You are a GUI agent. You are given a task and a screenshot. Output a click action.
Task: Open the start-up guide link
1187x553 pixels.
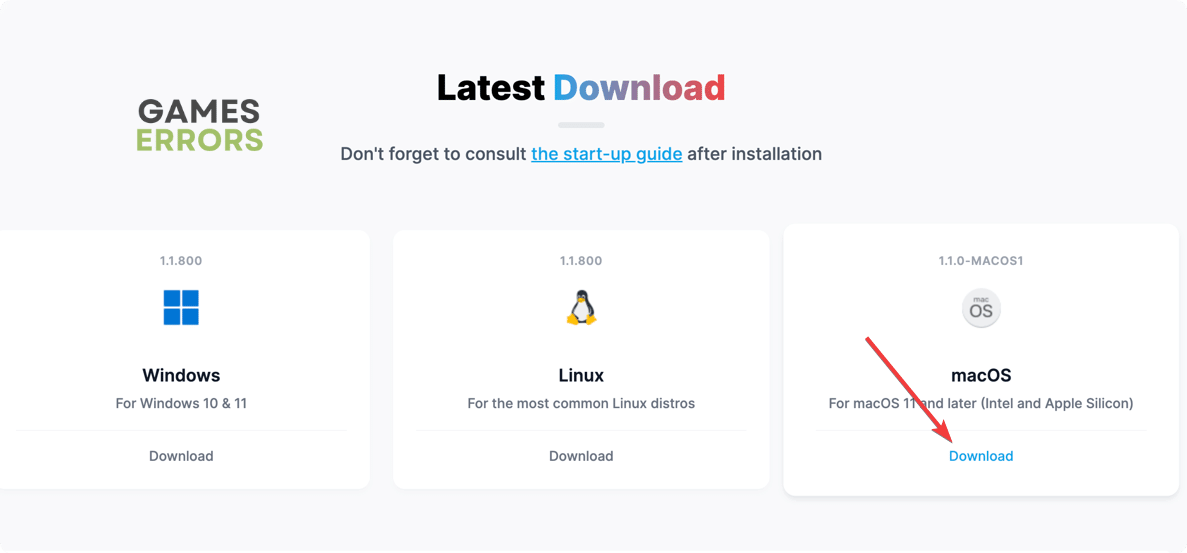[x=606, y=154]
